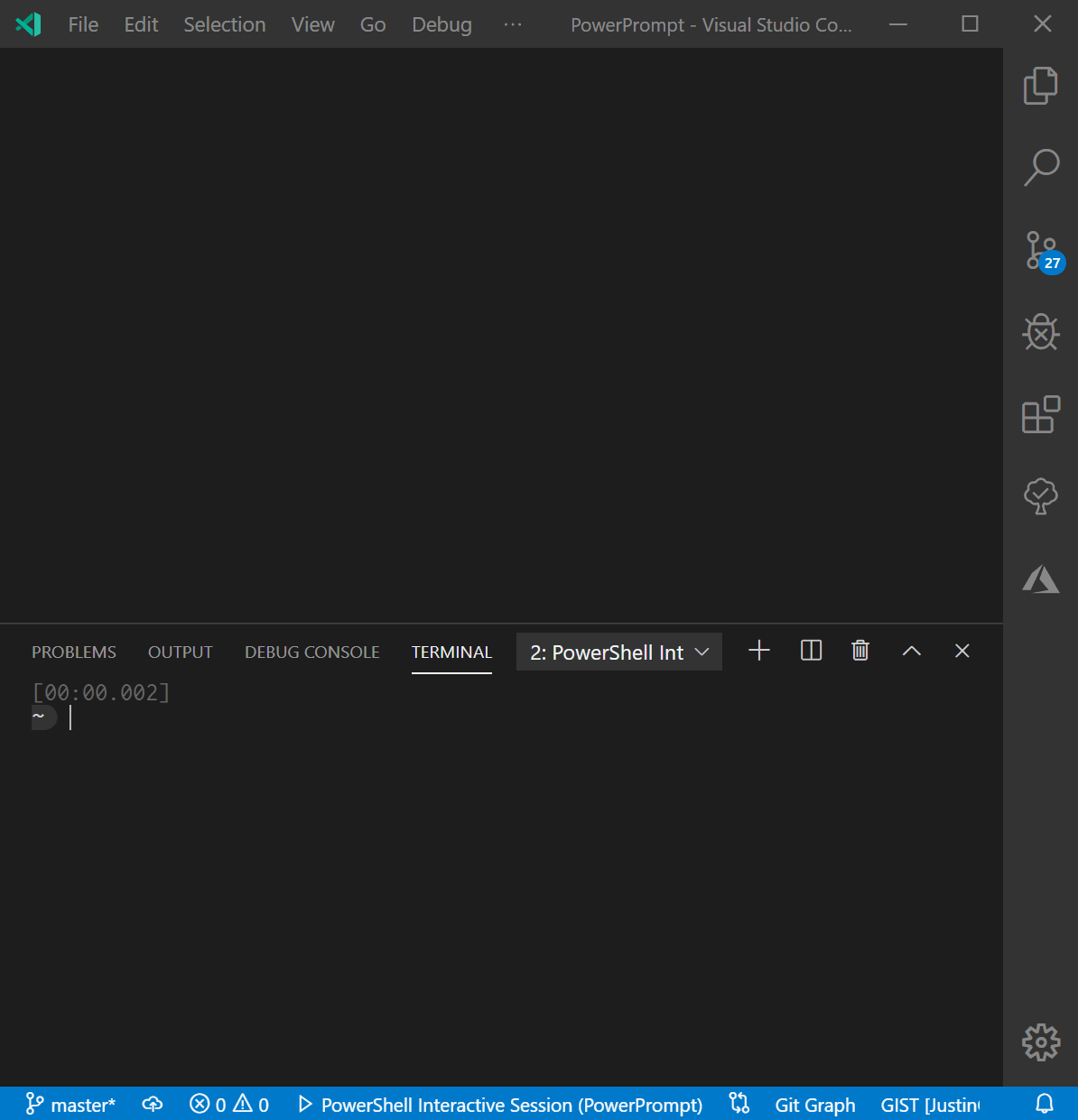Maximize the panel with the chevron
This screenshot has height=1120, width=1078.
click(911, 650)
